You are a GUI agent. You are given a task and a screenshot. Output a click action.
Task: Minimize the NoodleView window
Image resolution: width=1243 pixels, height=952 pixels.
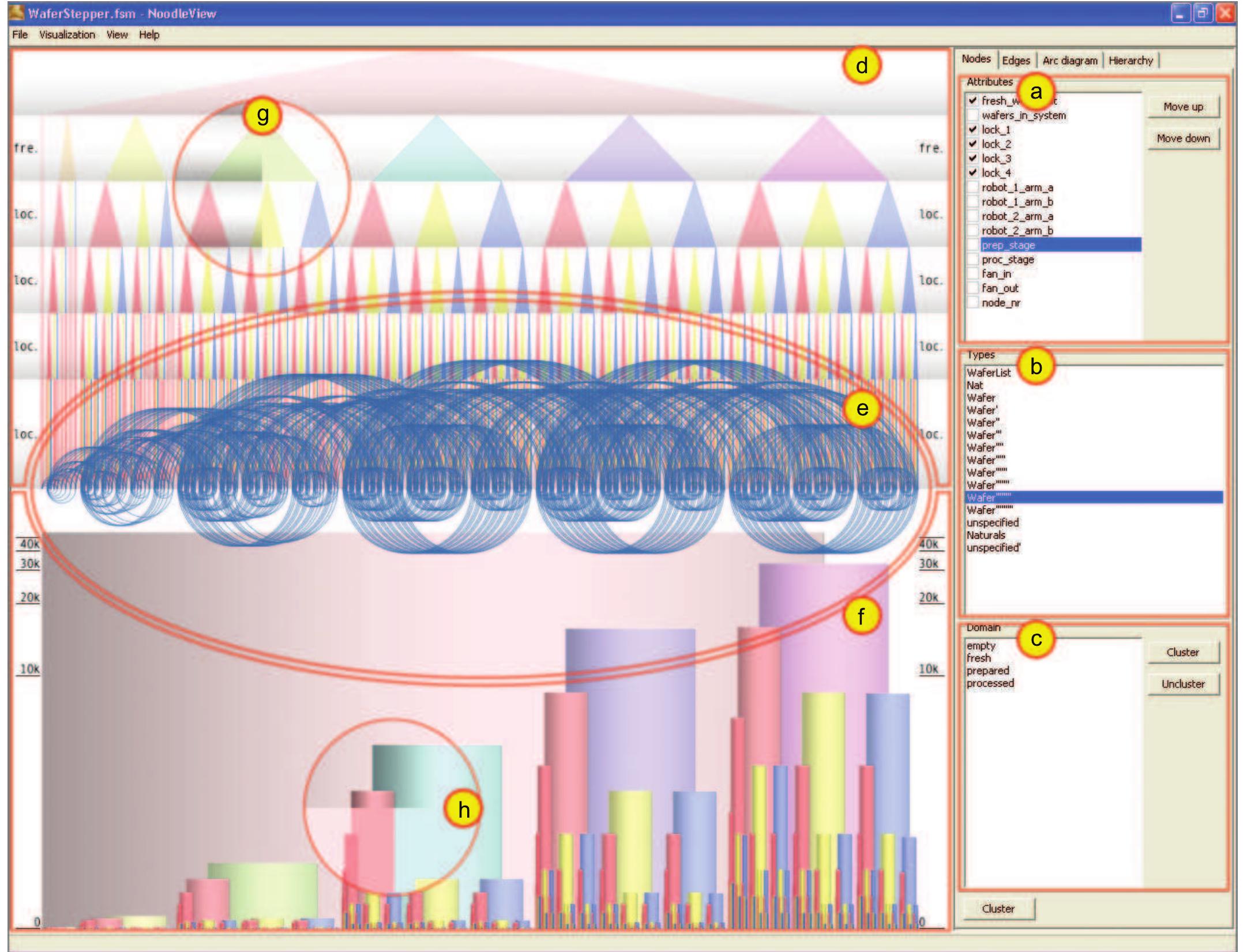point(1181,13)
